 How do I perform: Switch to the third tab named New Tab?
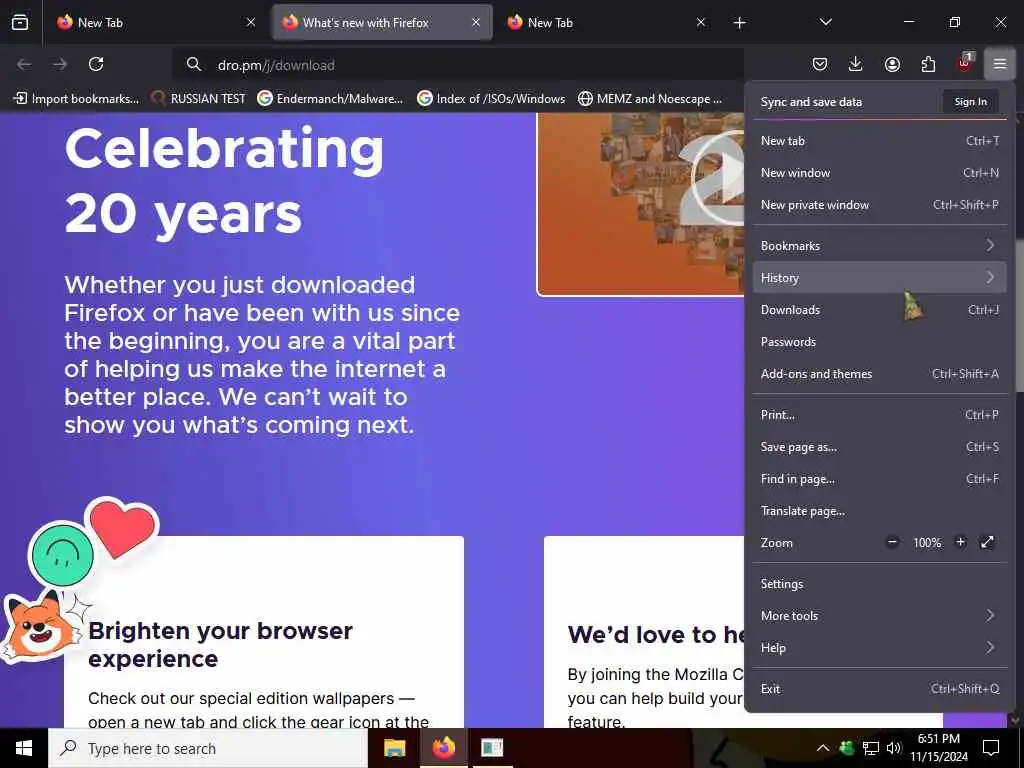[606, 22]
